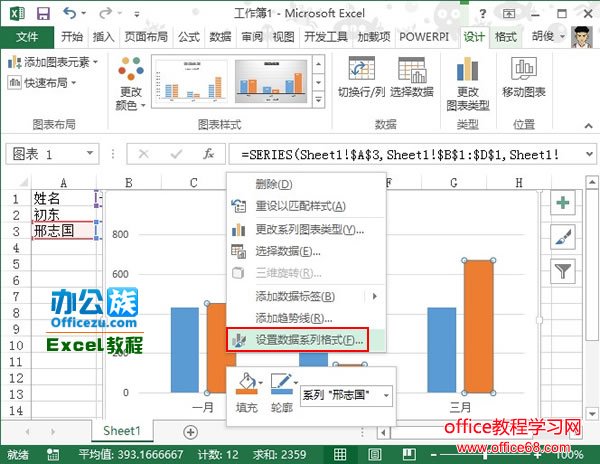Collapse the ribbon with the chevron
The height and width of the screenshot is (464, 600).
[589, 125]
